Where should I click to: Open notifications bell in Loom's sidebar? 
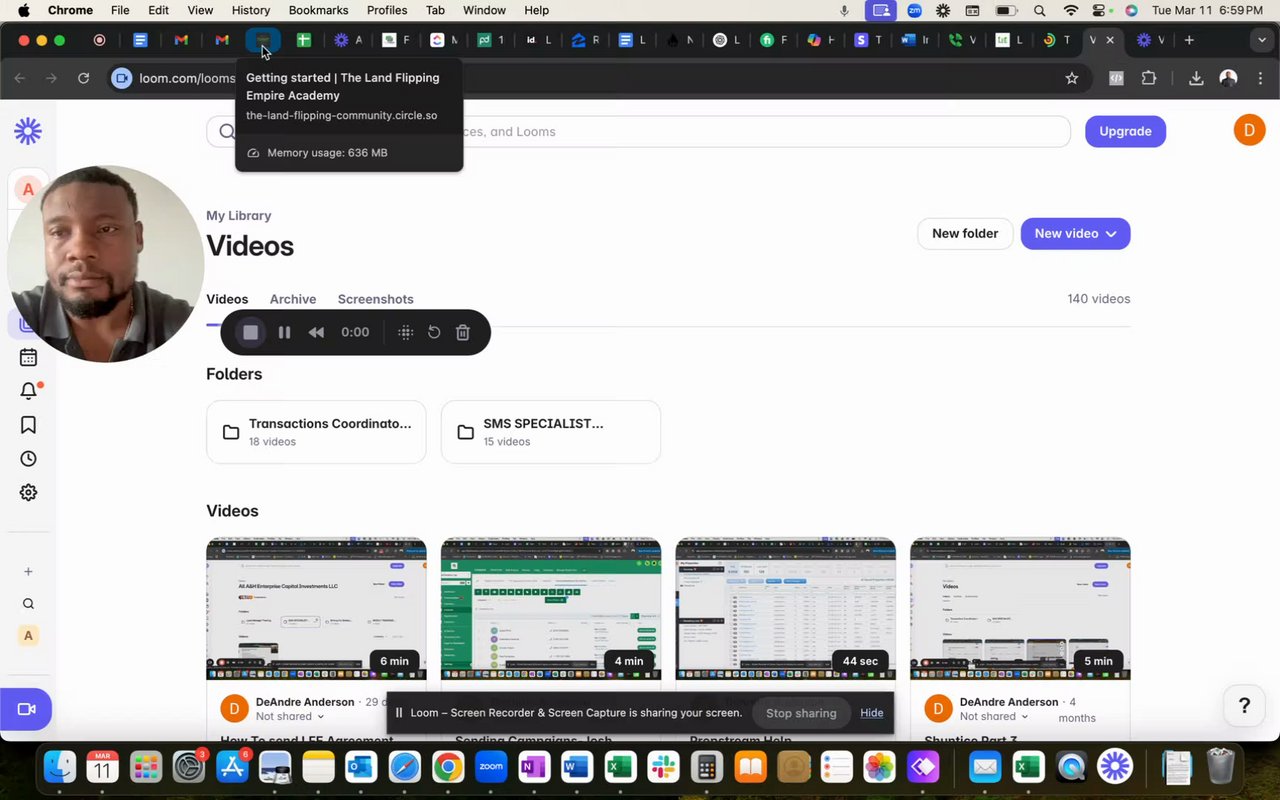pos(28,391)
